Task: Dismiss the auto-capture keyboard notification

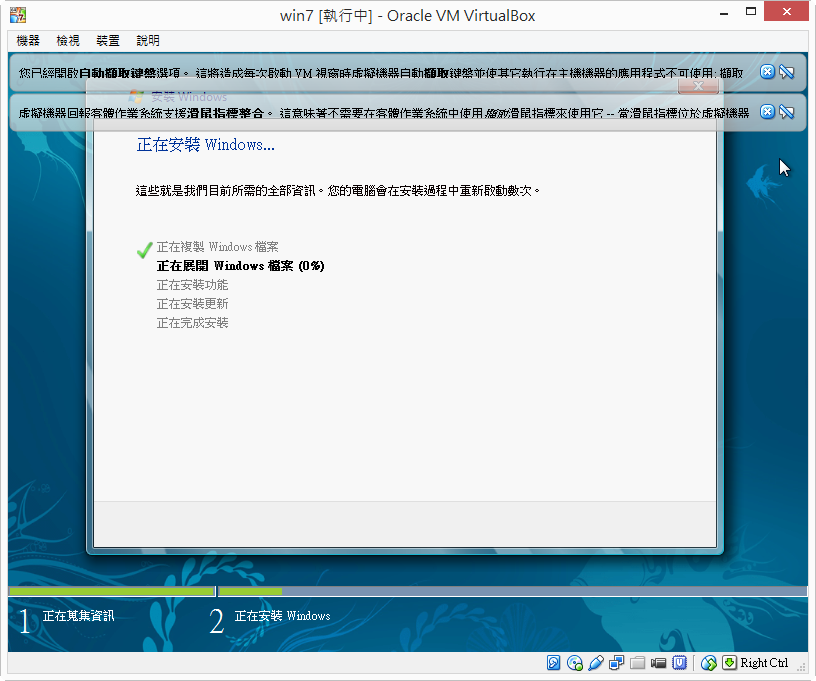Action: click(x=767, y=72)
